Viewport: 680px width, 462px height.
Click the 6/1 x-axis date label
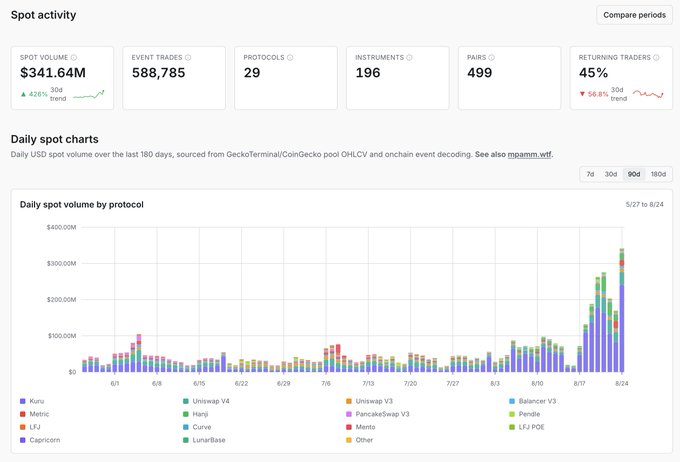[x=115, y=383]
